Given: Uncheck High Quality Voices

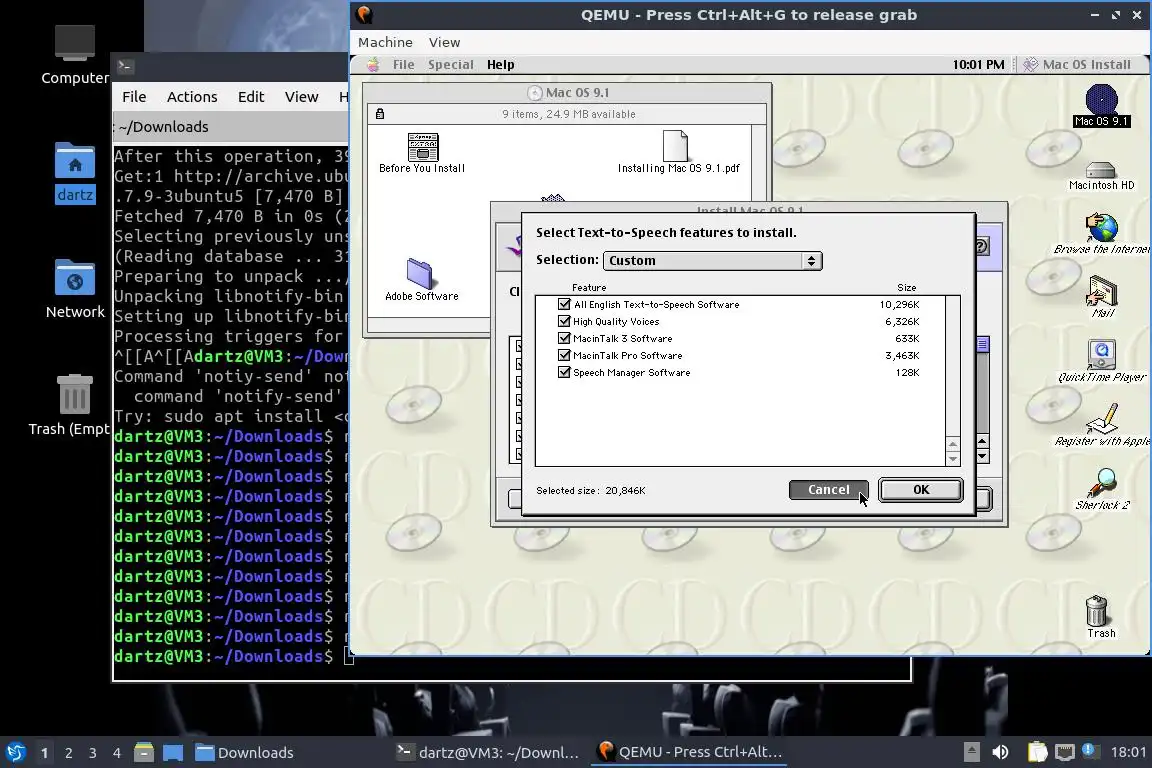Looking at the screenshot, I should (x=564, y=321).
